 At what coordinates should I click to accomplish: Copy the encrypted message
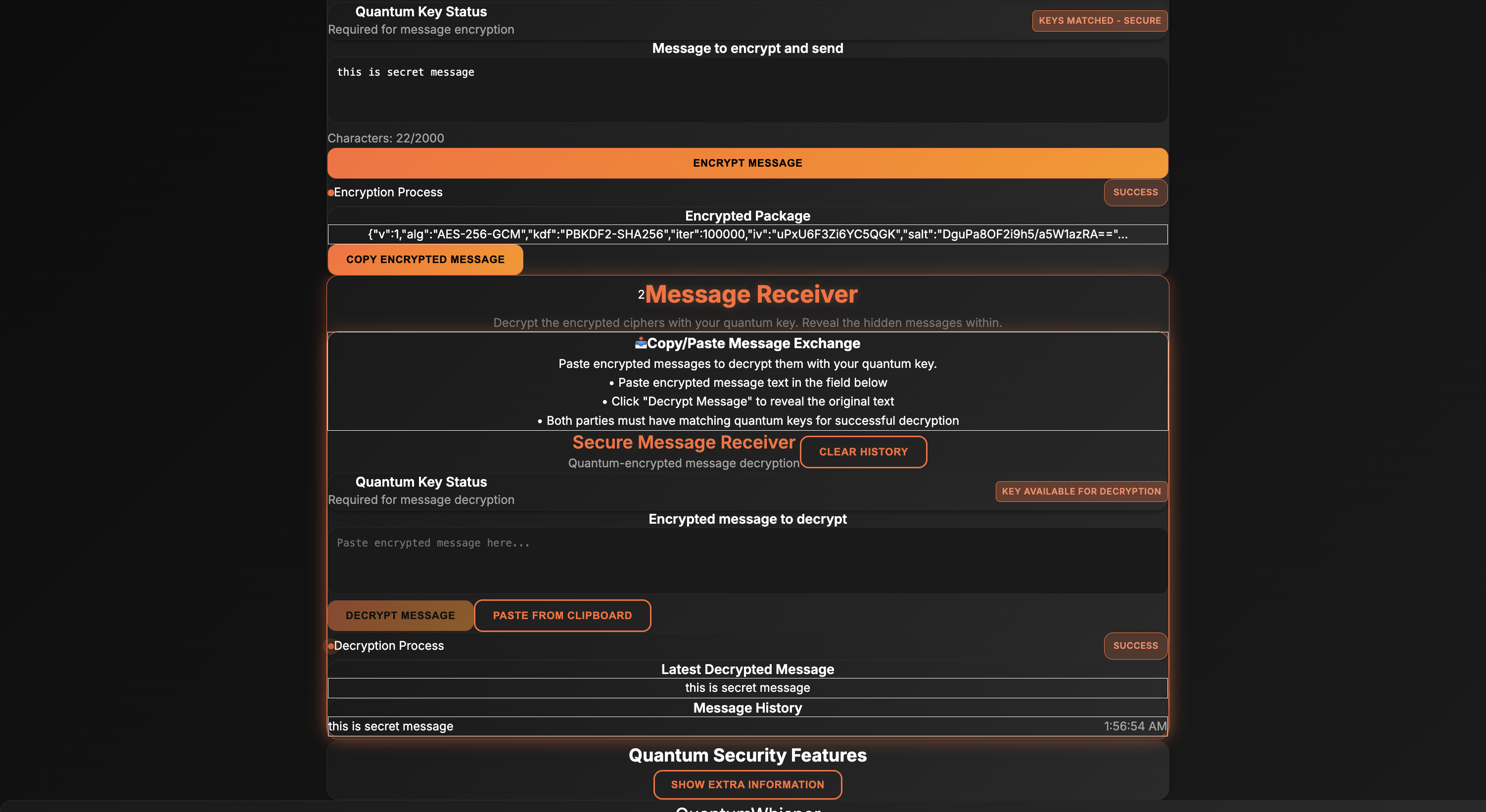425,260
